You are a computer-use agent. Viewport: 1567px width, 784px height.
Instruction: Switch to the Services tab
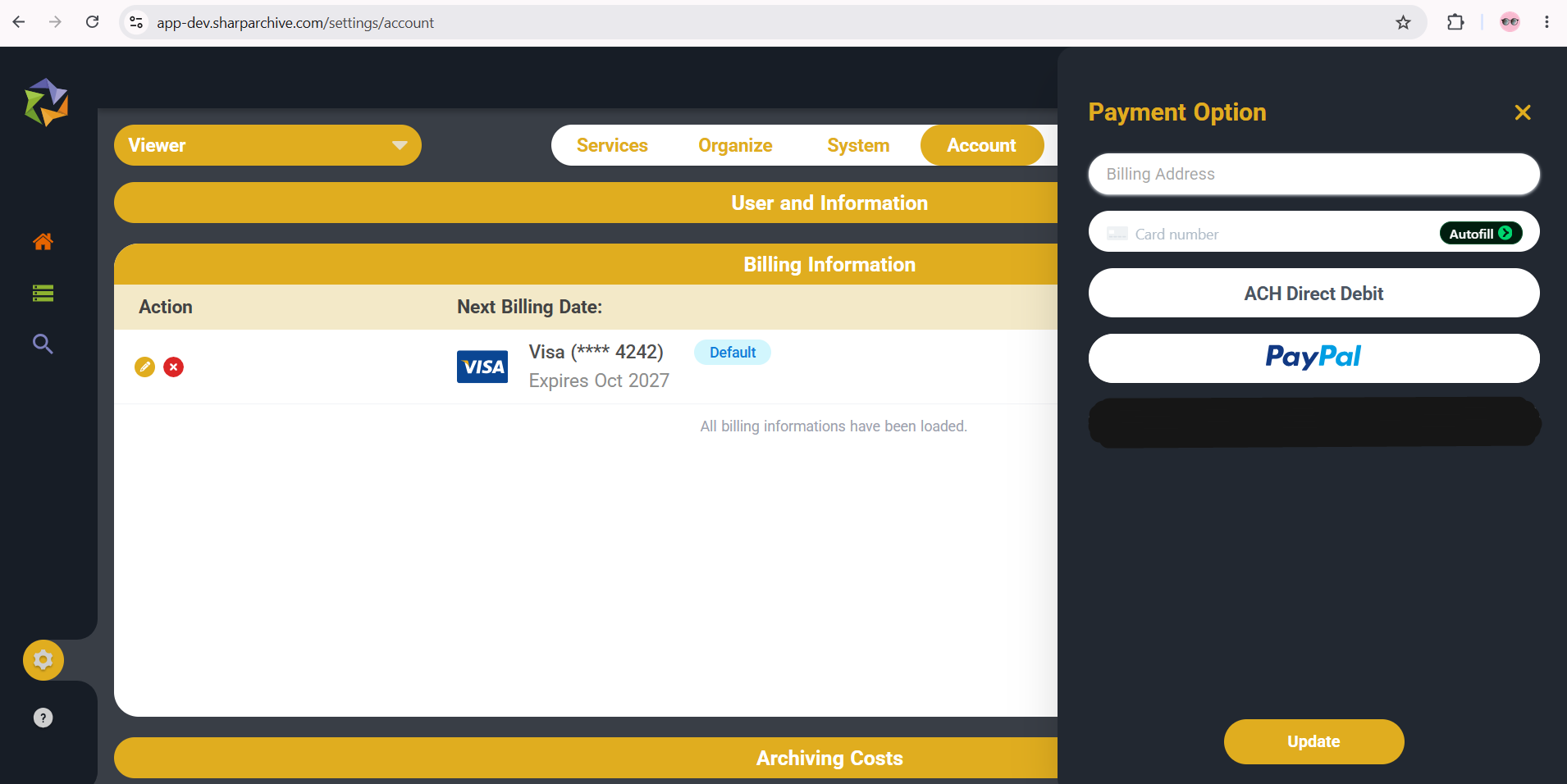tap(612, 145)
